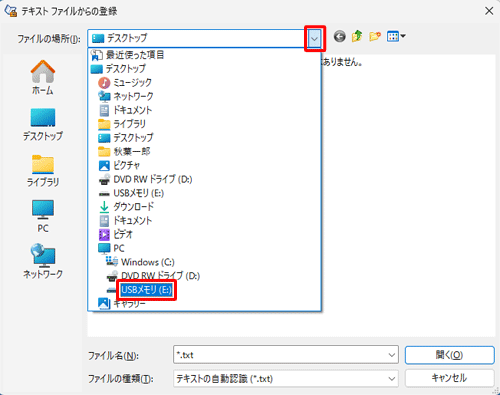Select ダウンロード in the location list
This screenshot has height=395, width=500.
pos(205,207)
